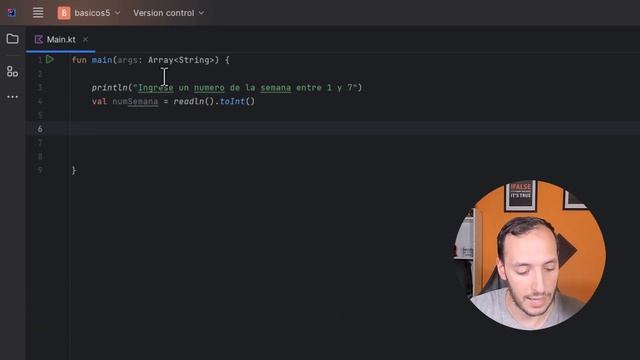Click the word 'Ingrese' in the string
The height and width of the screenshot is (360, 640).
(x=156, y=87)
